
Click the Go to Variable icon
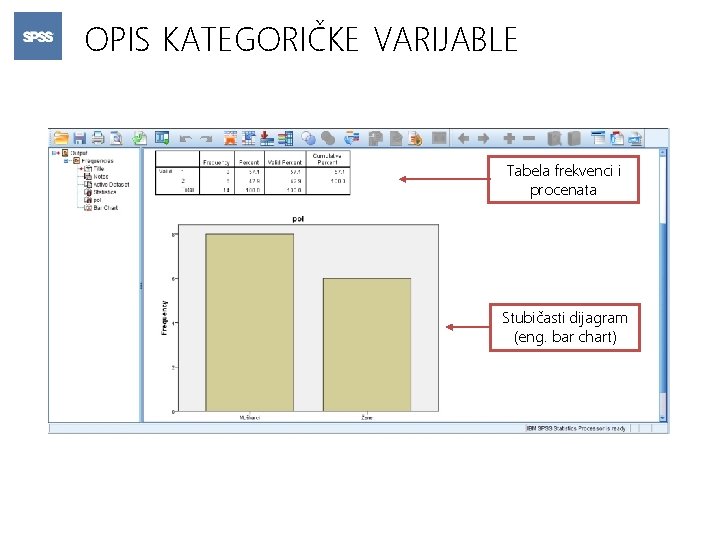[x=267, y=138]
